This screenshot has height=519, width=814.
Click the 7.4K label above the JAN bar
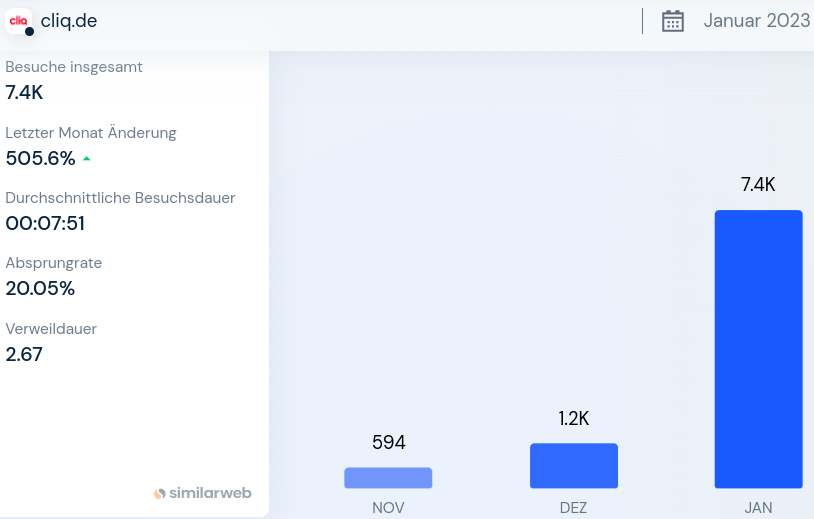[758, 185]
